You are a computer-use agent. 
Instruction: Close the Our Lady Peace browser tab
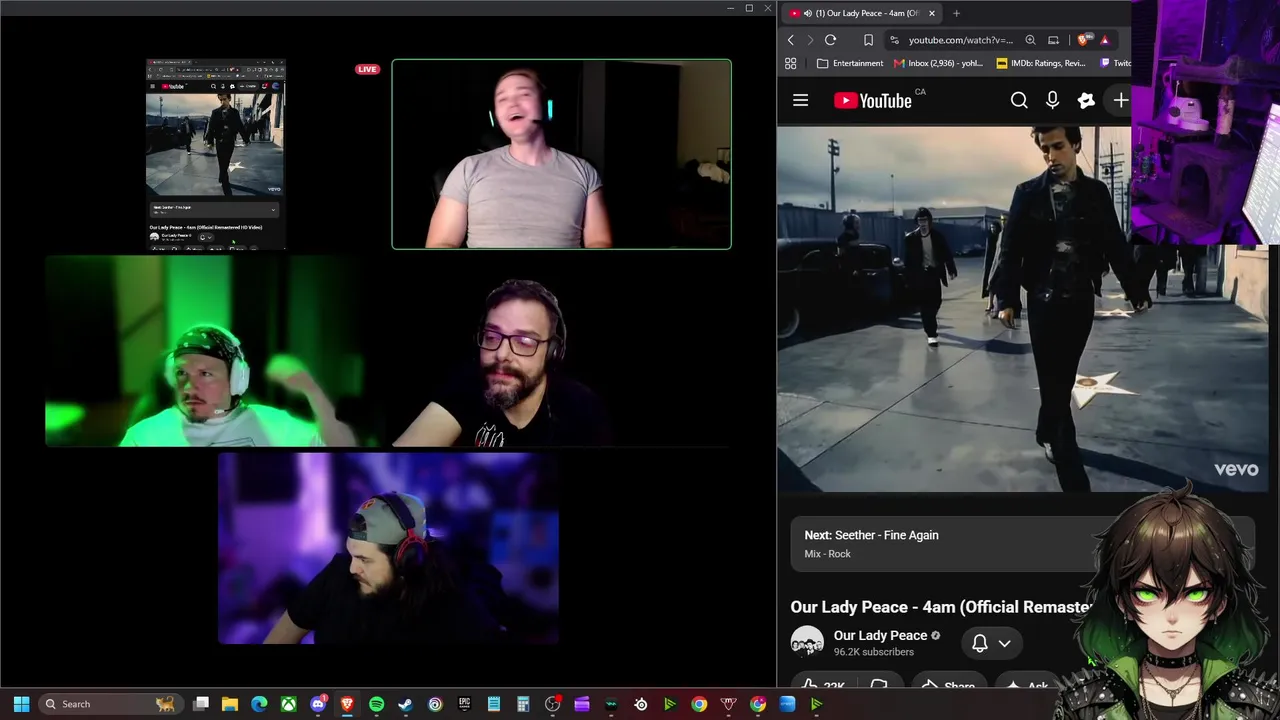[931, 13]
